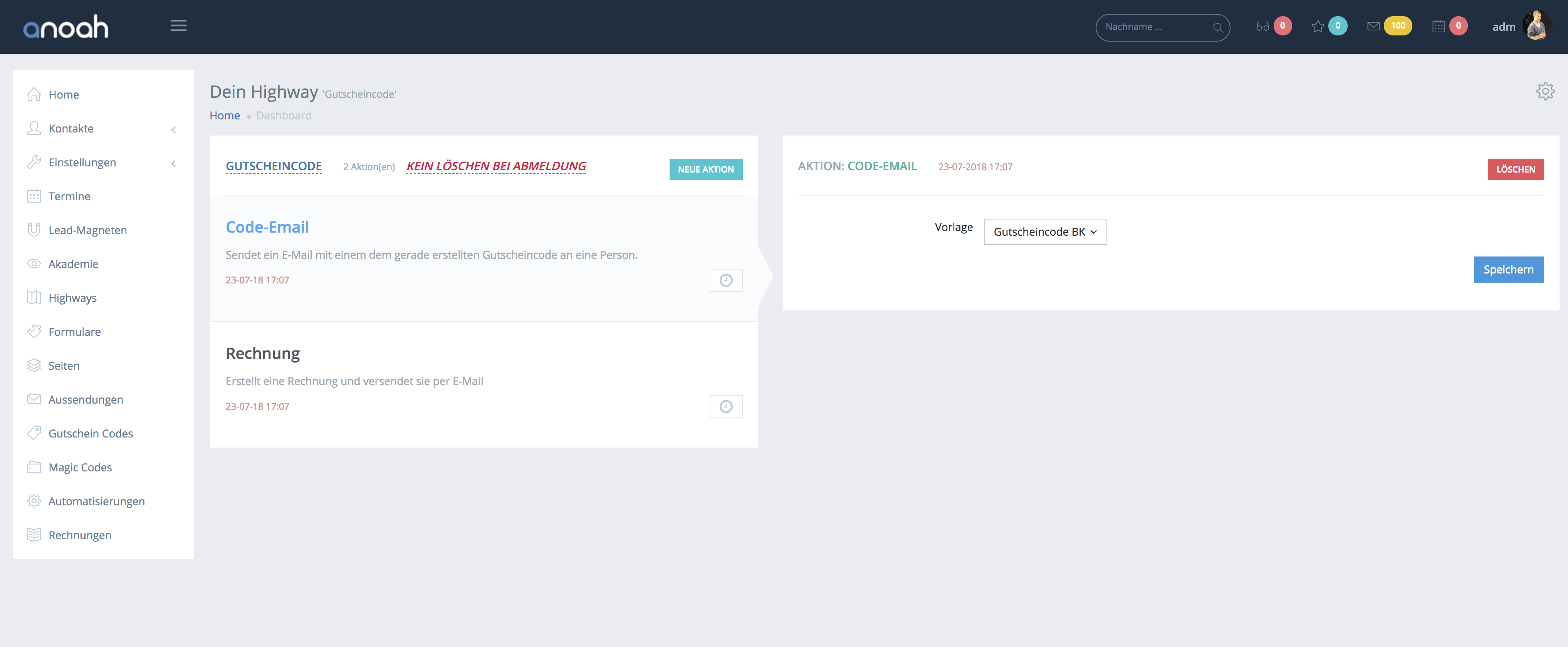Click the anoah logo
The image size is (1568, 647).
(66, 27)
